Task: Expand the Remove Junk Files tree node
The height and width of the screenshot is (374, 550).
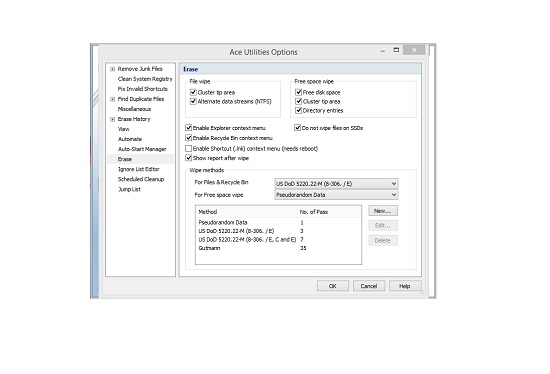Action: click(x=112, y=69)
